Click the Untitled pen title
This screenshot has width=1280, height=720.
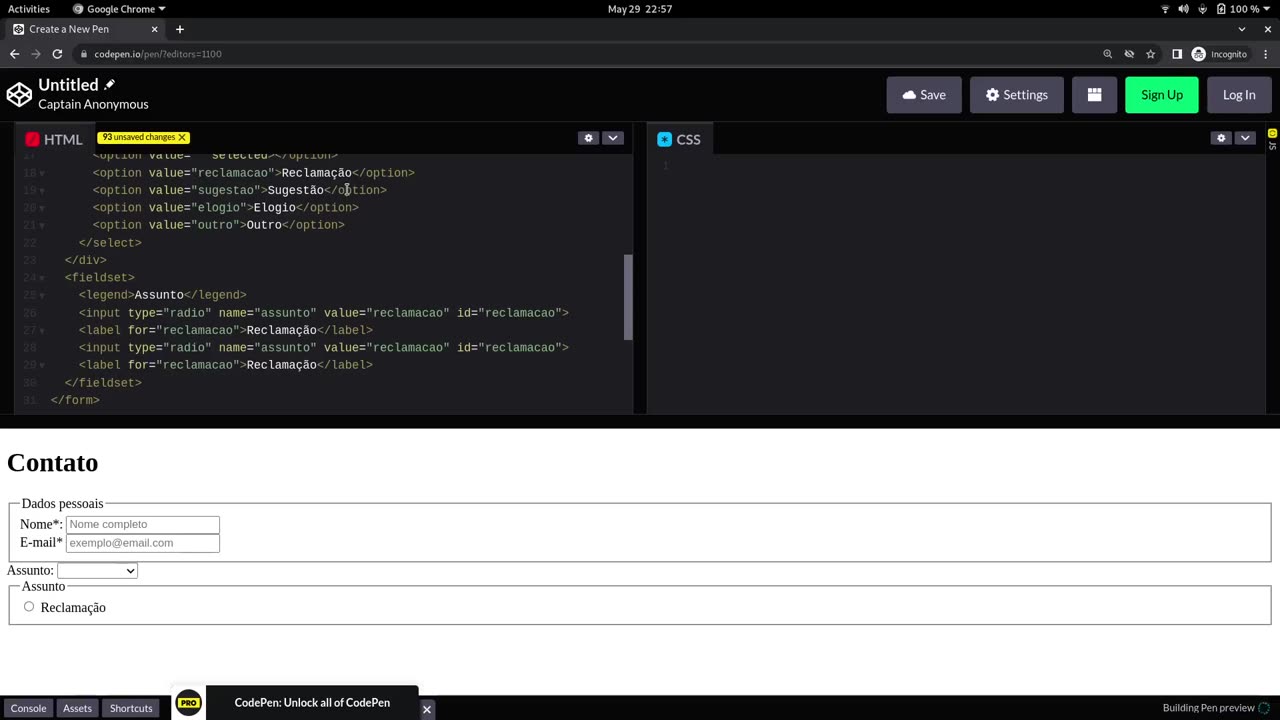click(x=68, y=85)
